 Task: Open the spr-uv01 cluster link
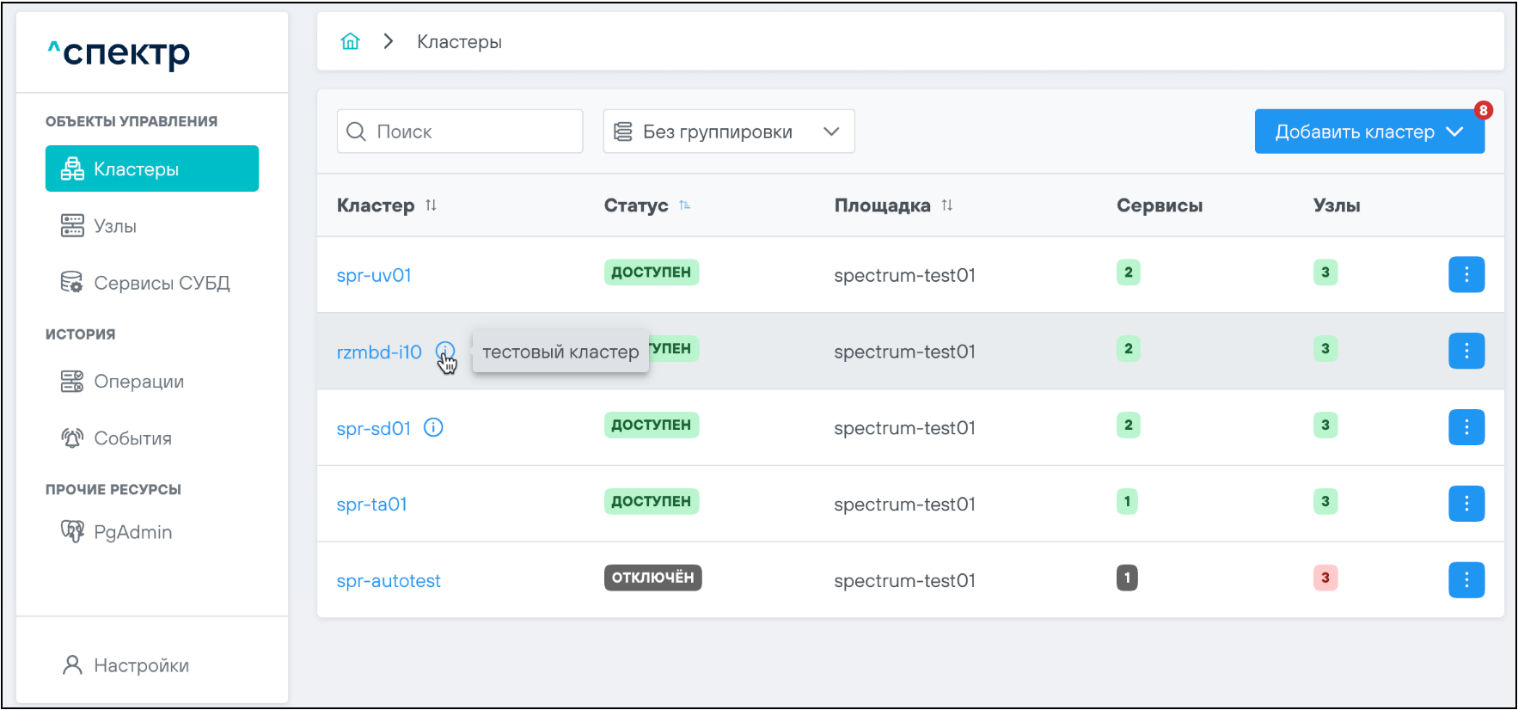click(x=374, y=275)
